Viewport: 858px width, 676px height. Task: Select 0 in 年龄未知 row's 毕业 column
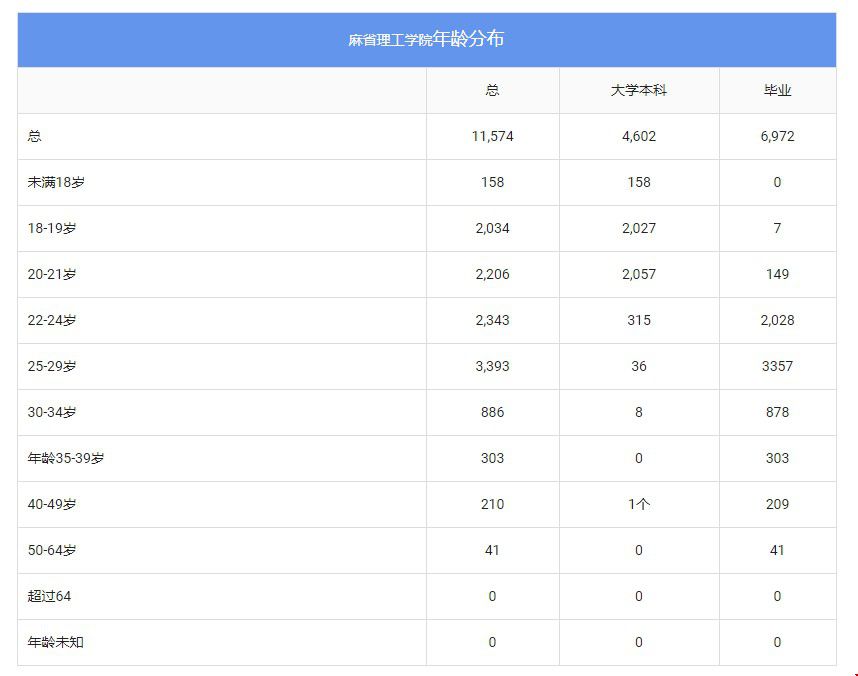[x=778, y=642]
